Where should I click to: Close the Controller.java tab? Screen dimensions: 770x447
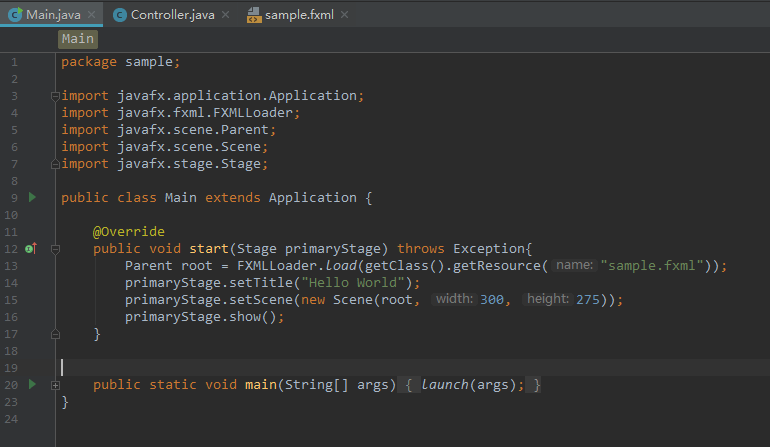point(225,15)
